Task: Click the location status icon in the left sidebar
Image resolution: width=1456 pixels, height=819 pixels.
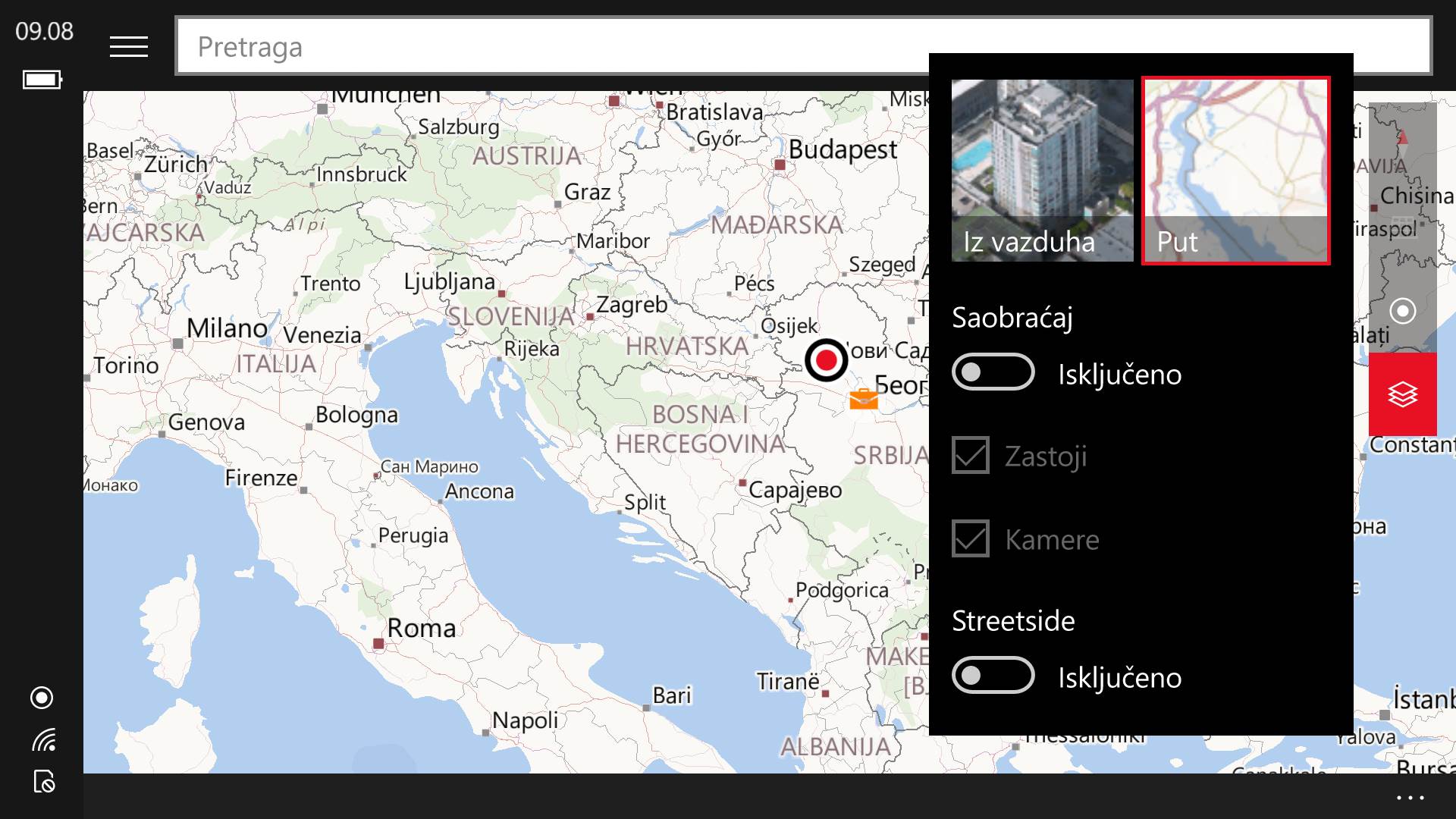Action: 42,698
